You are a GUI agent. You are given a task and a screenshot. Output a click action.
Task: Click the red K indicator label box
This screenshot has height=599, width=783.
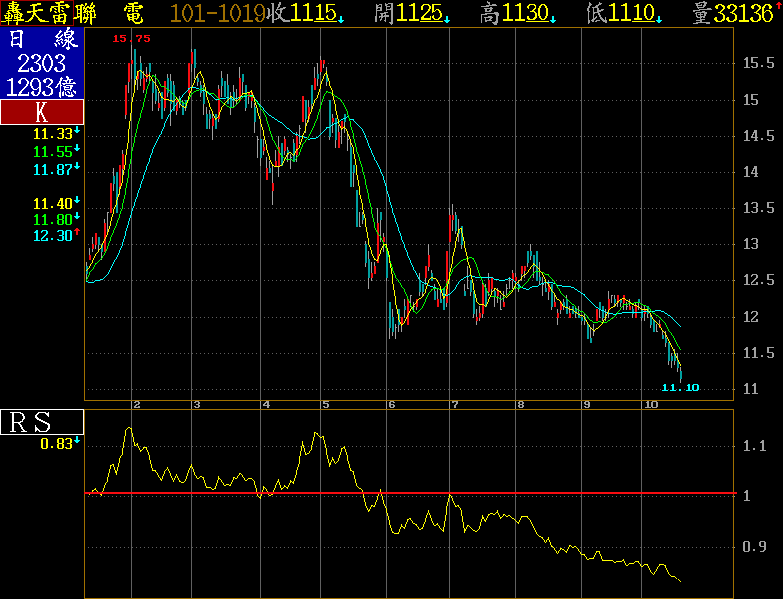click(42, 113)
